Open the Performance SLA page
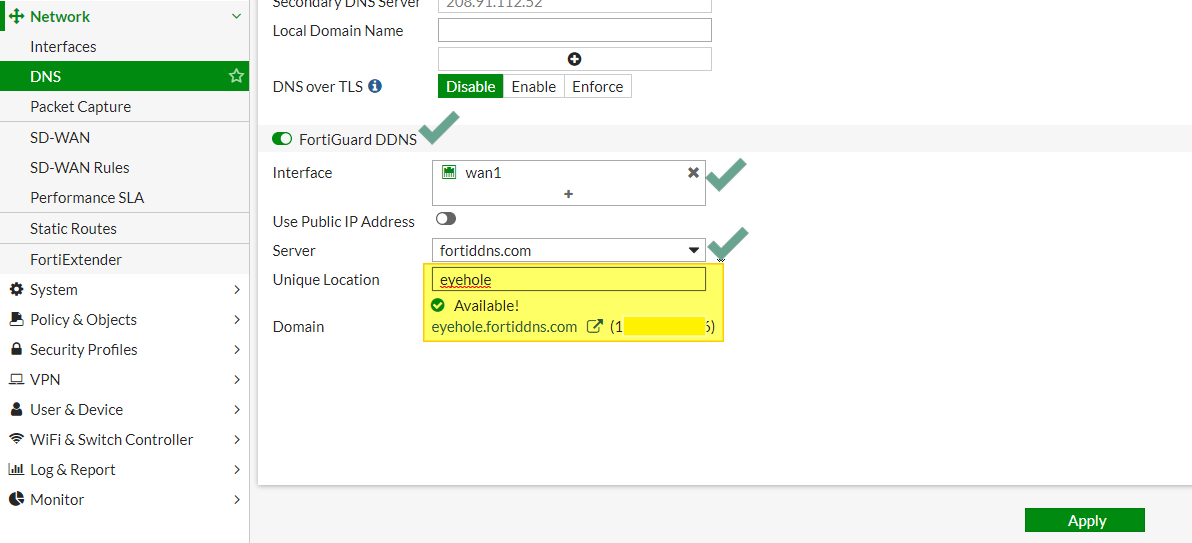 tap(125, 198)
